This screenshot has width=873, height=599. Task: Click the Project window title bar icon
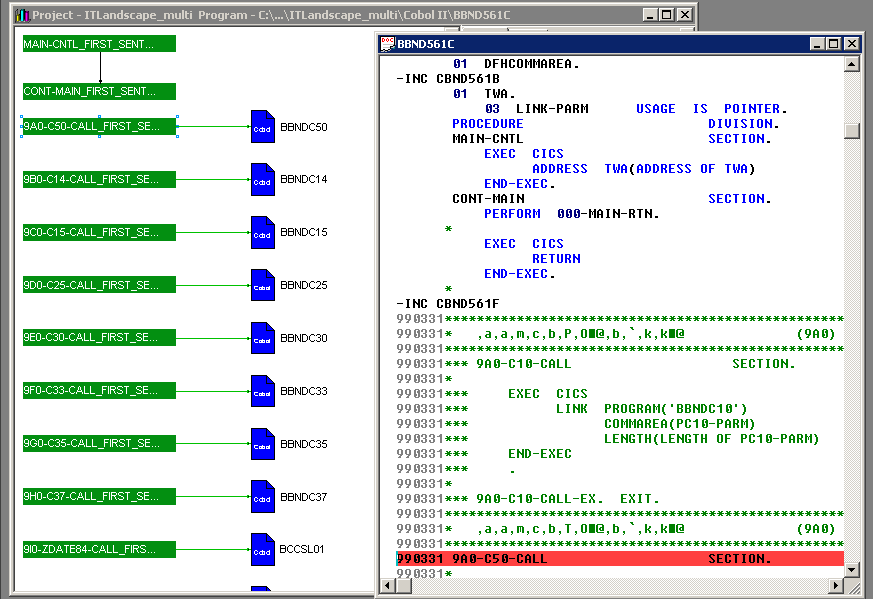[23, 15]
